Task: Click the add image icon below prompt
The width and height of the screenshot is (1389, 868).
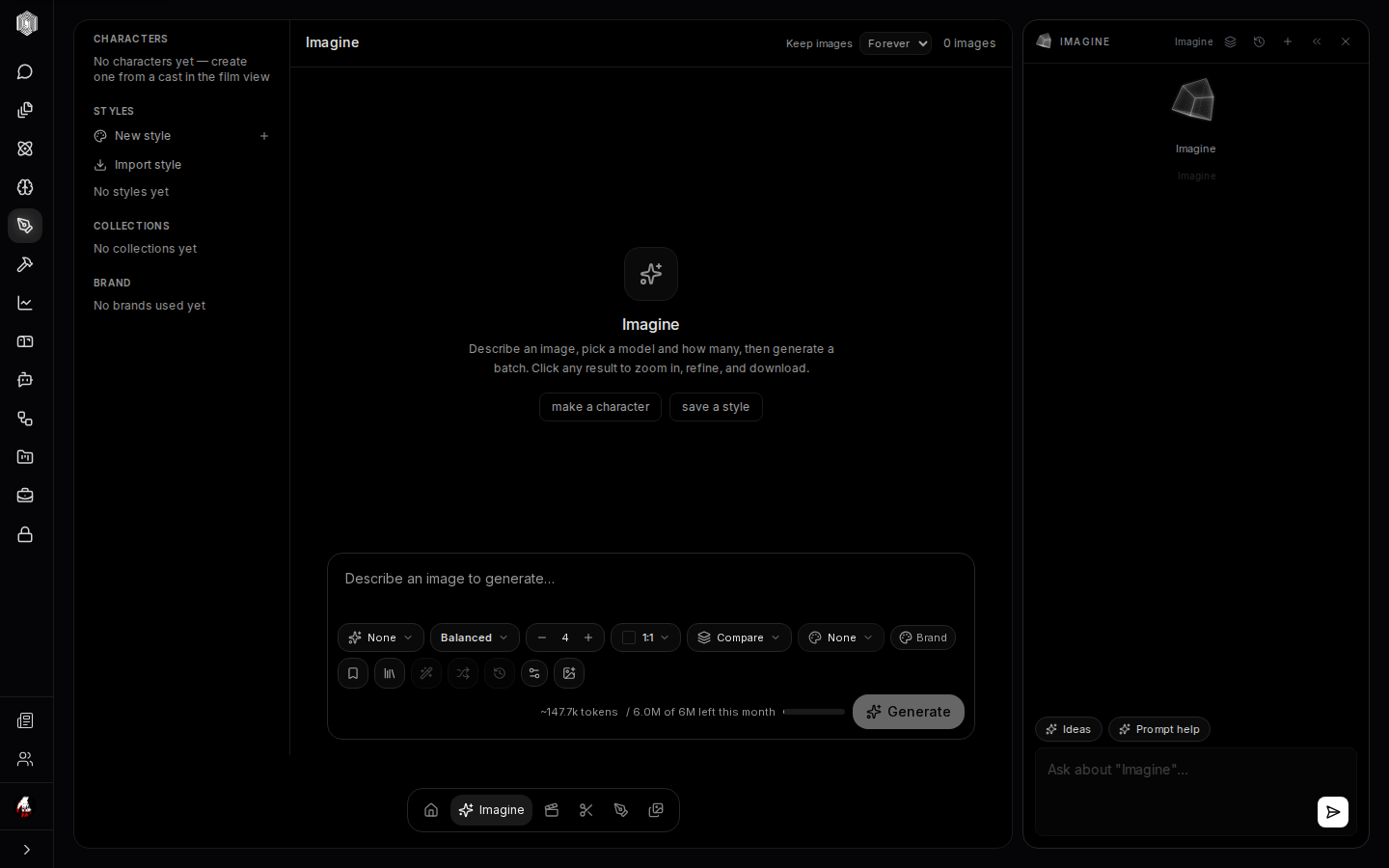Action: 569,673
